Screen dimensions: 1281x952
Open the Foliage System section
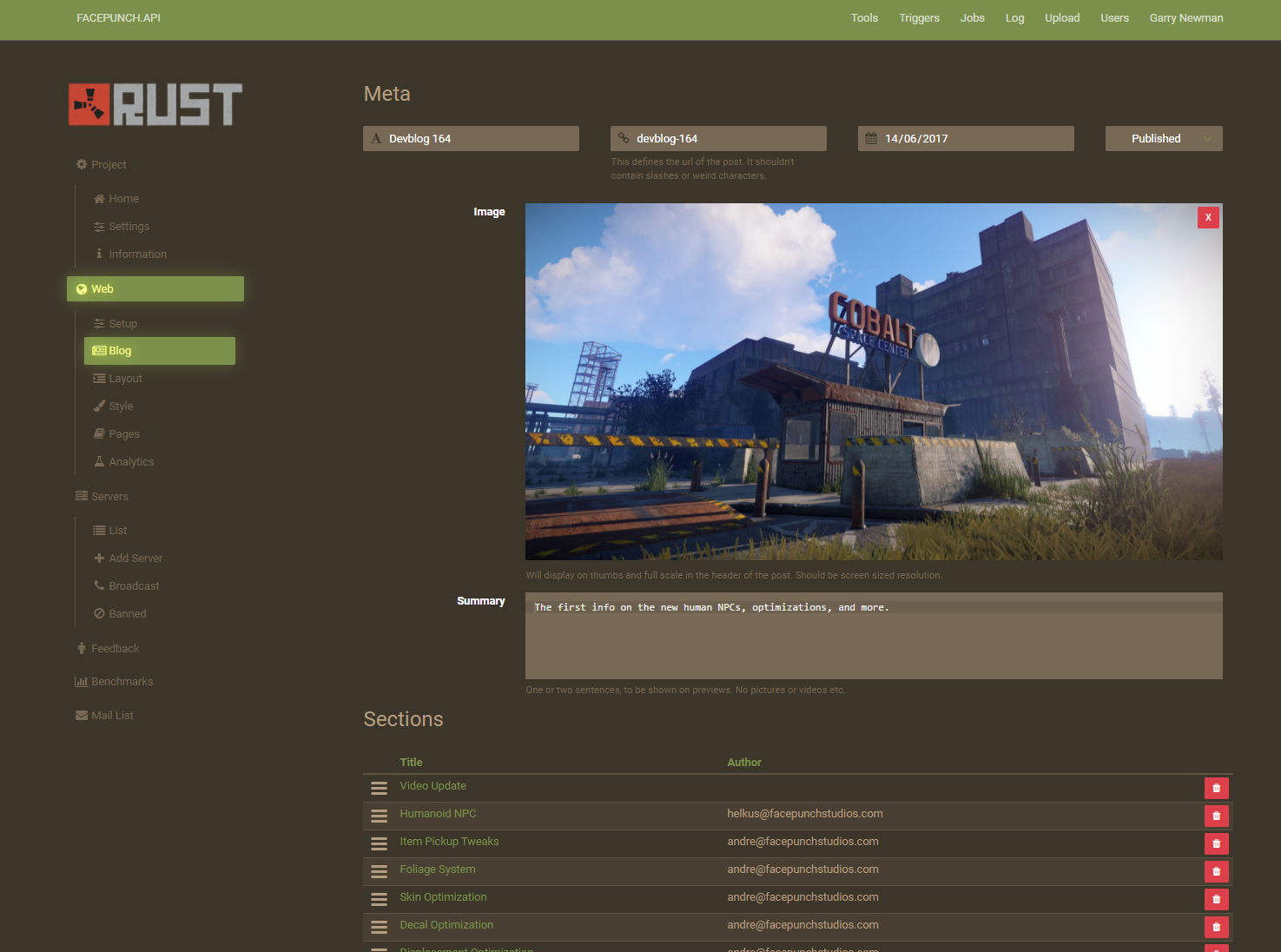pyautogui.click(x=437, y=869)
